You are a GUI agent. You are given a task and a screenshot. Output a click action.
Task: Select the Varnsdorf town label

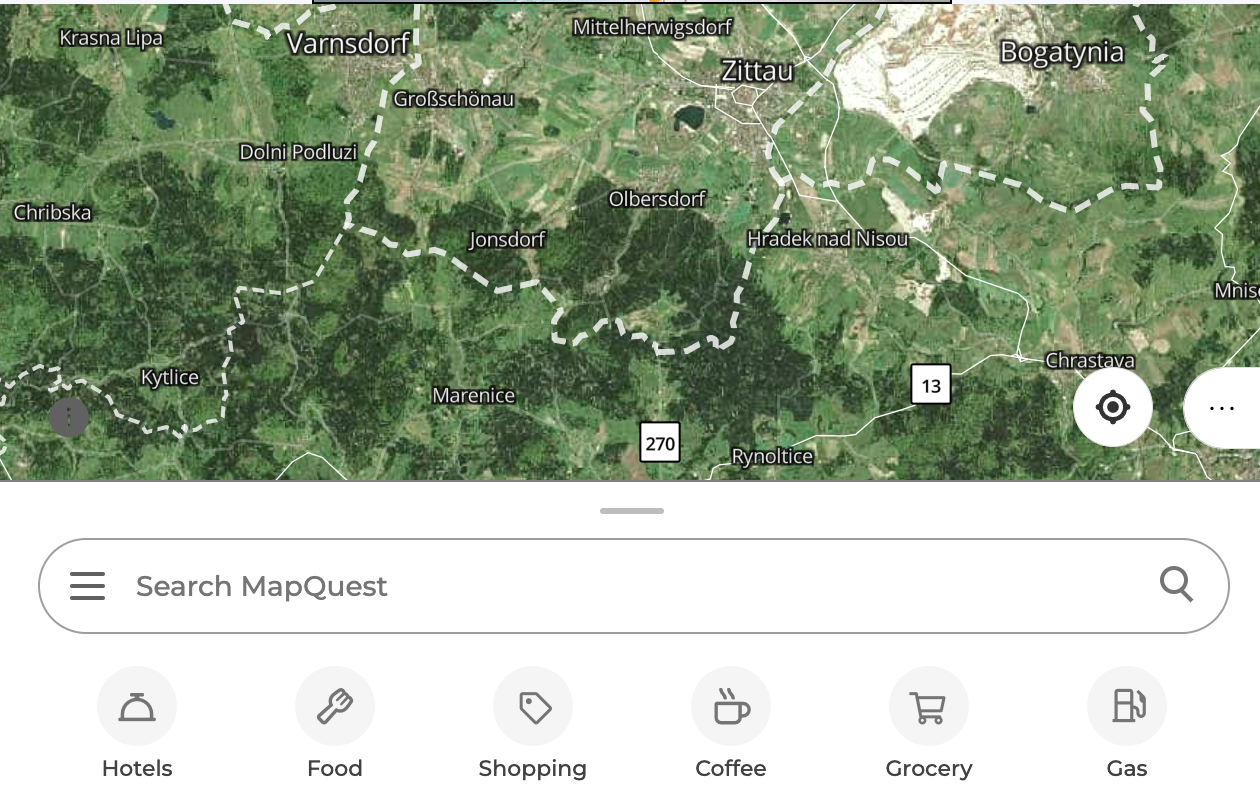[x=348, y=43]
